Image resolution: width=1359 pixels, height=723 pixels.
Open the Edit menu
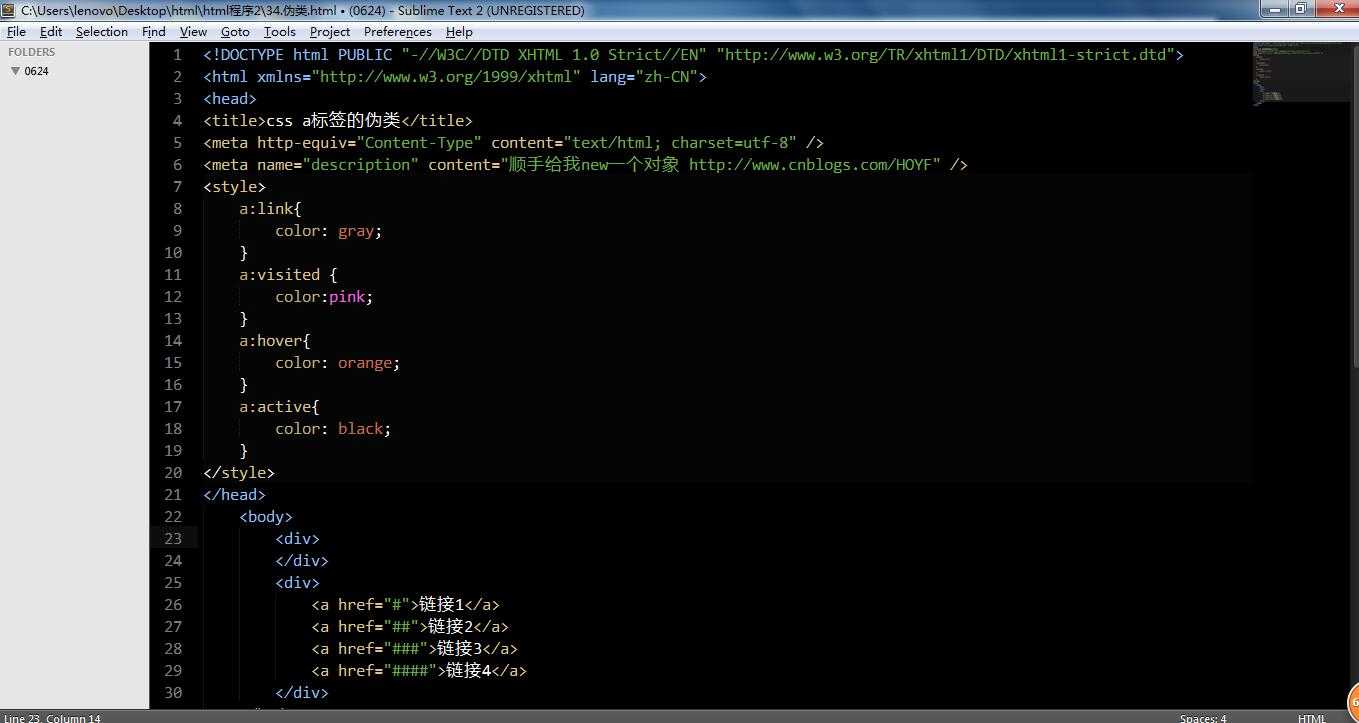tap(51, 31)
